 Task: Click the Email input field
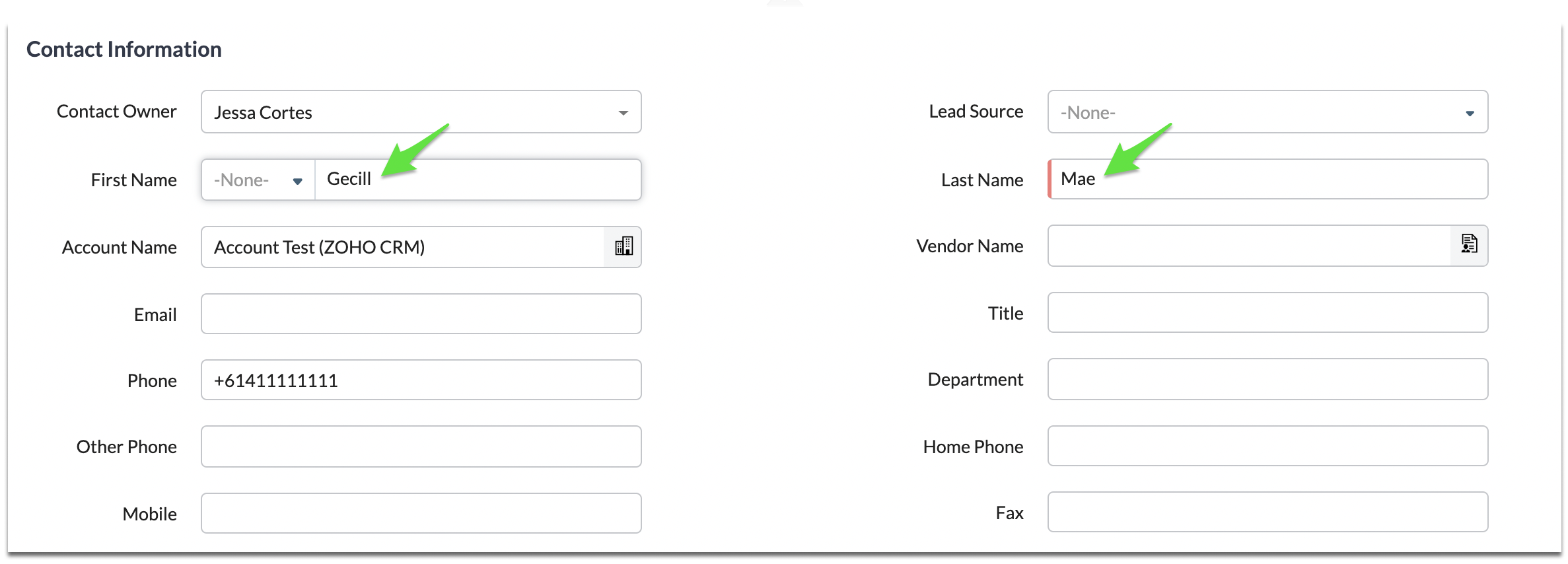[x=421, y=314]
